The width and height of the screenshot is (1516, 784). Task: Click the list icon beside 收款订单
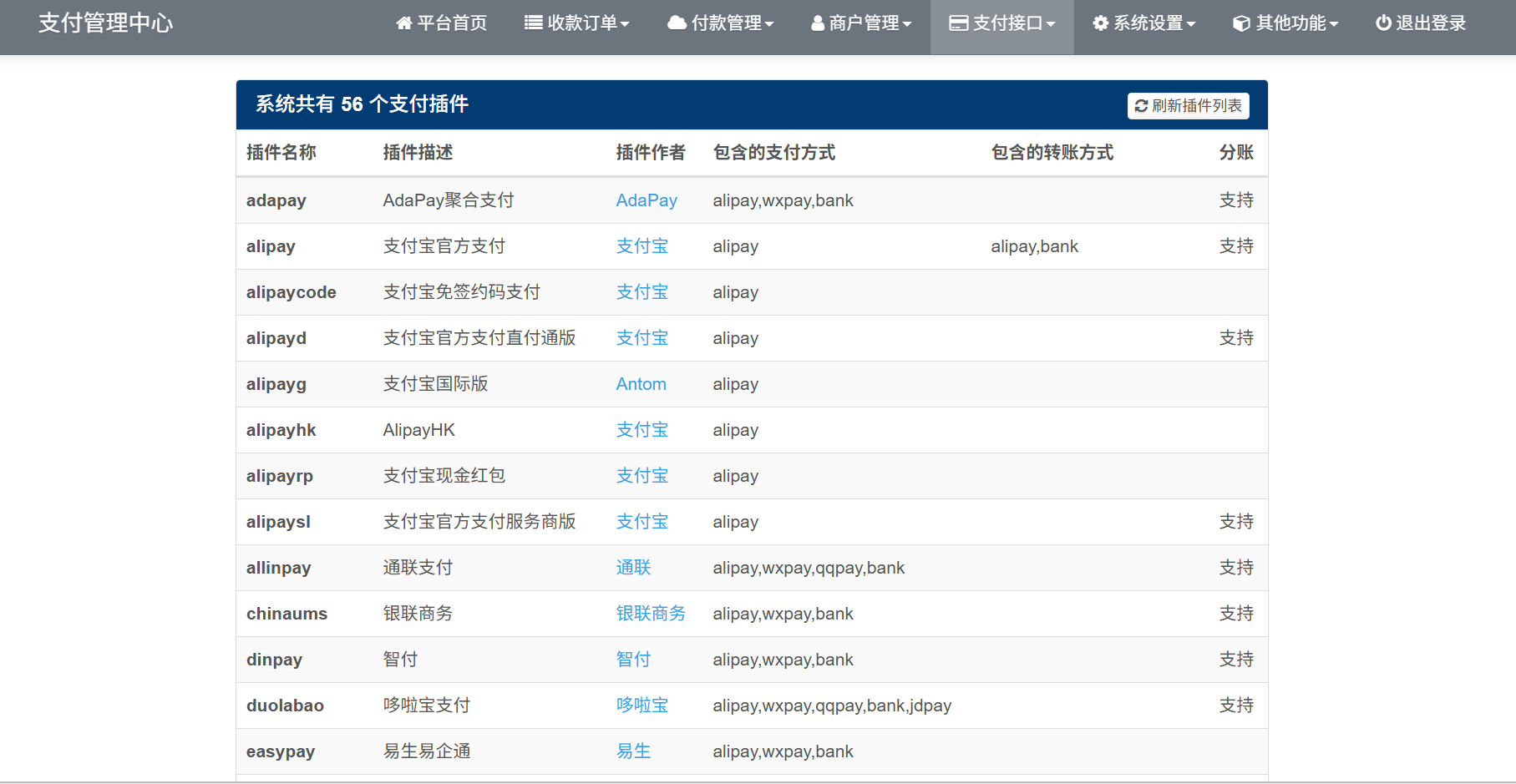coord(533,23)
